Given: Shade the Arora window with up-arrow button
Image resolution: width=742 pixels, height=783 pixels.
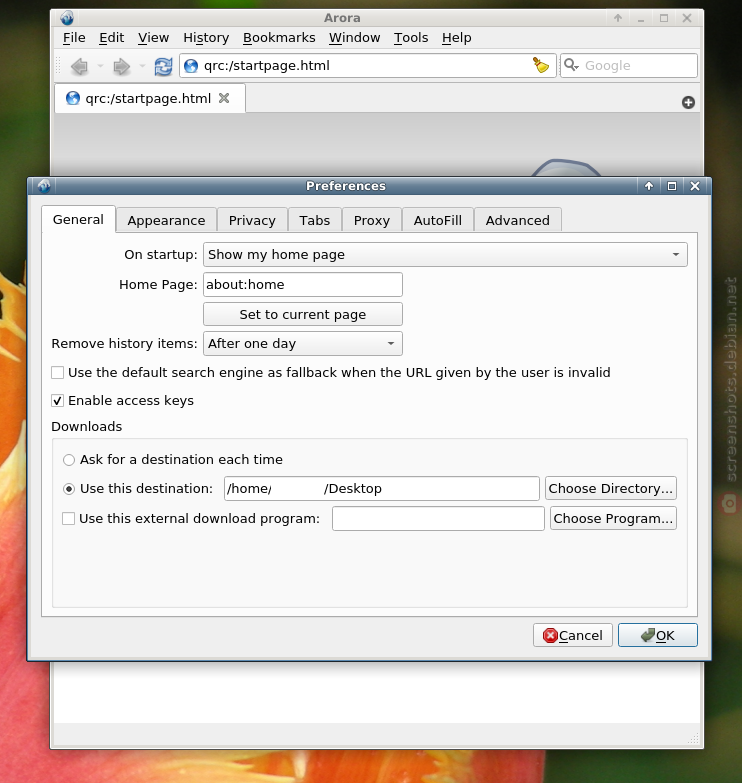Looking at the screenshot, I should pos(618,18).
